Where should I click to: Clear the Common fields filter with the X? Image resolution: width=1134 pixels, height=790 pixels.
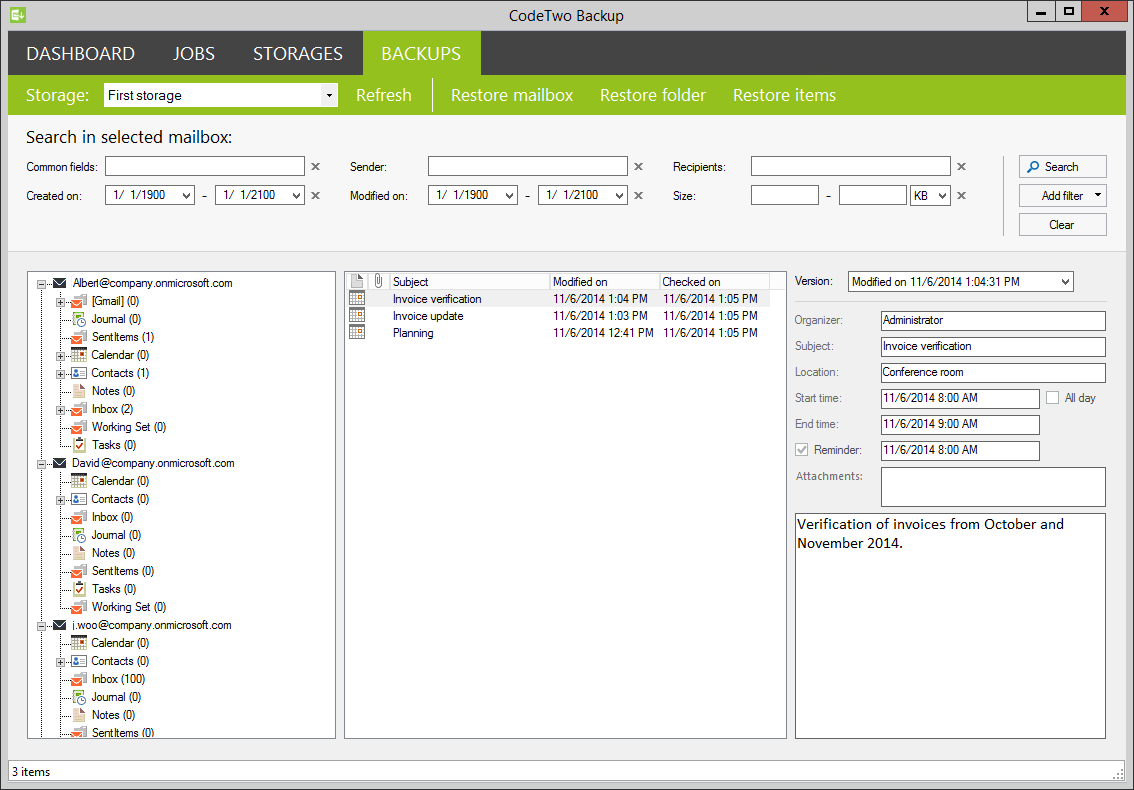(315, 166)
